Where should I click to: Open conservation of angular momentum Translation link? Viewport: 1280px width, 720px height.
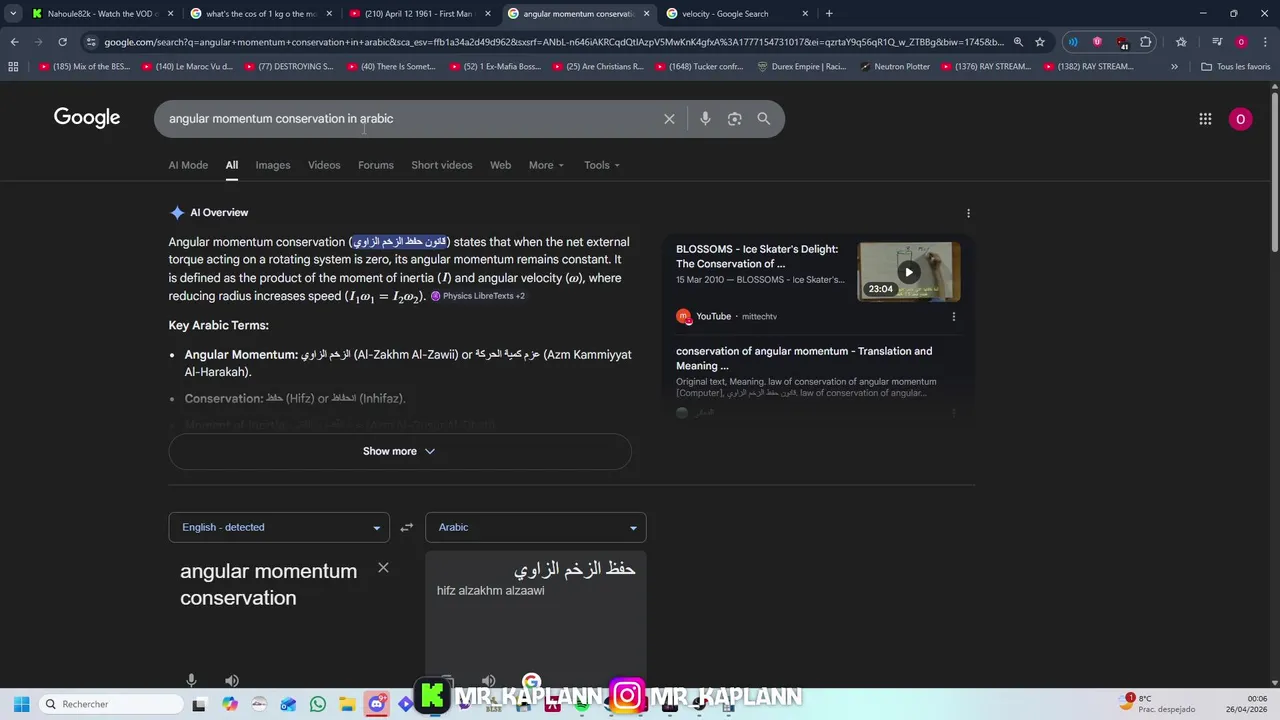[x=804, y=358]
